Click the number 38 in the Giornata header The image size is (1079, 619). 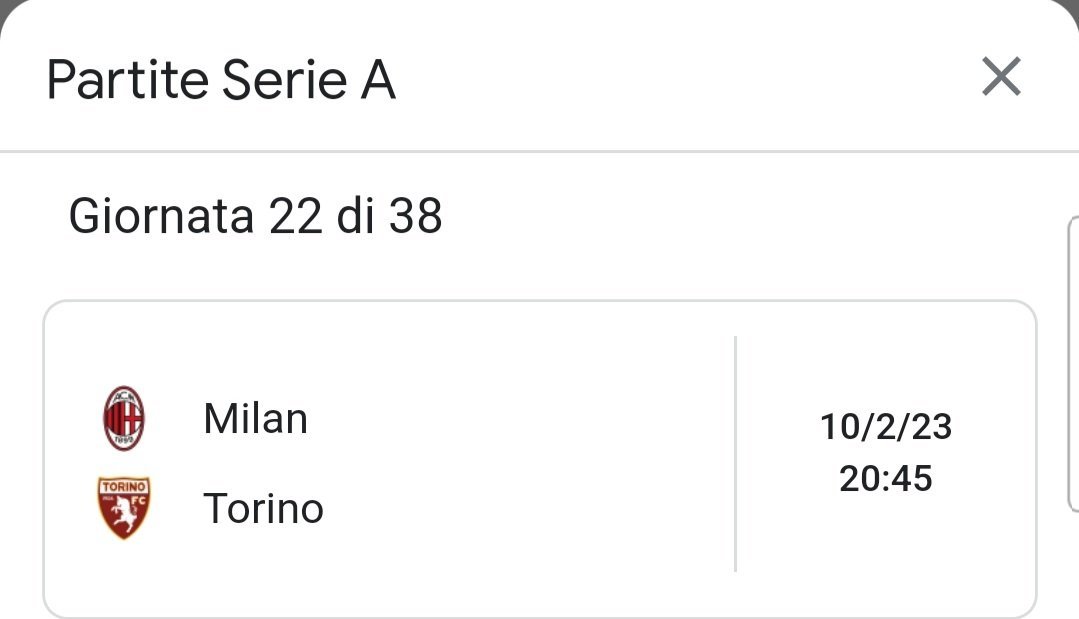point(416,216)
